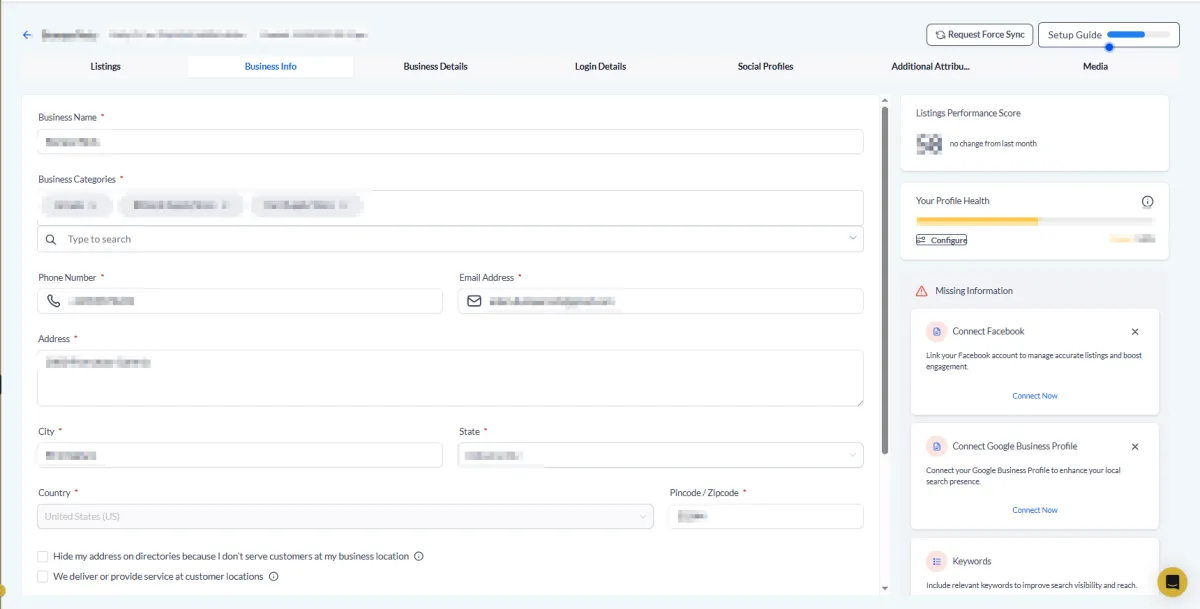Open the Social Profiles tab
This screenshot has width=1200, height=609.
point(765,67)
